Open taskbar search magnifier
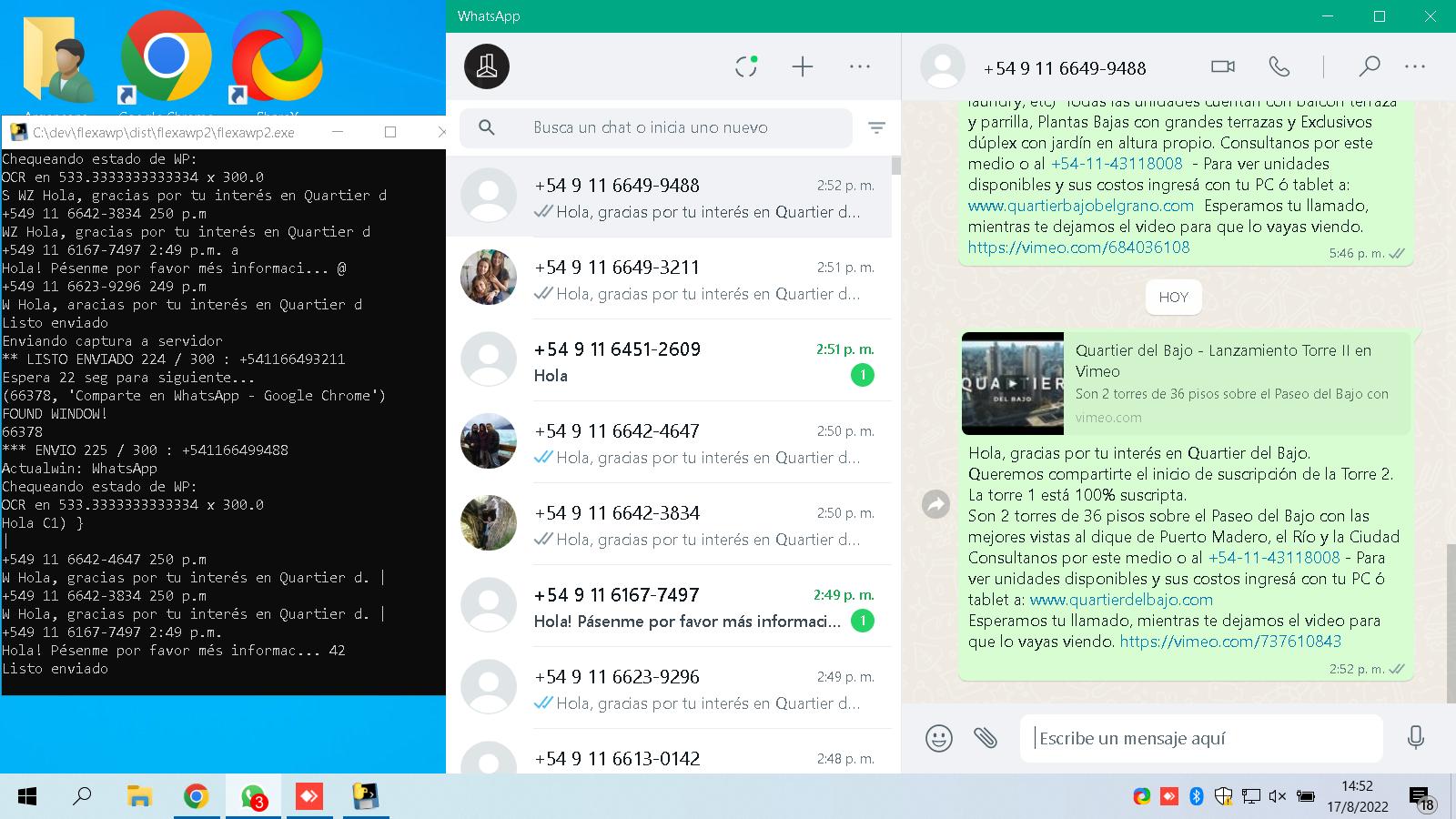This screenshot has width=1456, height=819. pos(82,797)
